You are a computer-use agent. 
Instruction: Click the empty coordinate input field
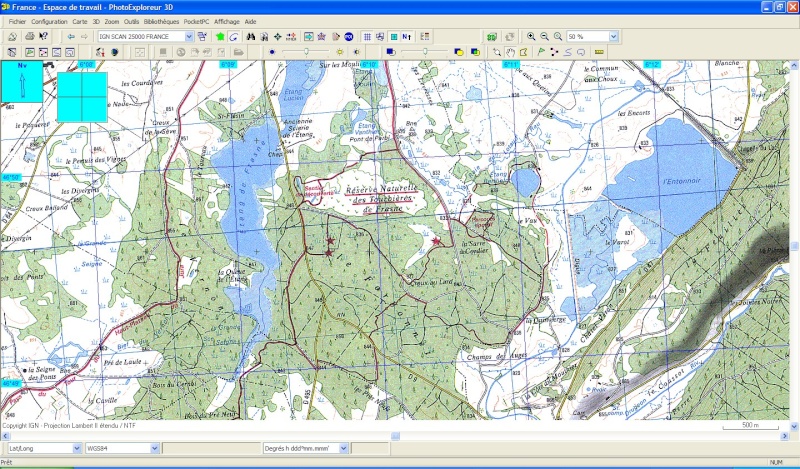tap(211, 449)
